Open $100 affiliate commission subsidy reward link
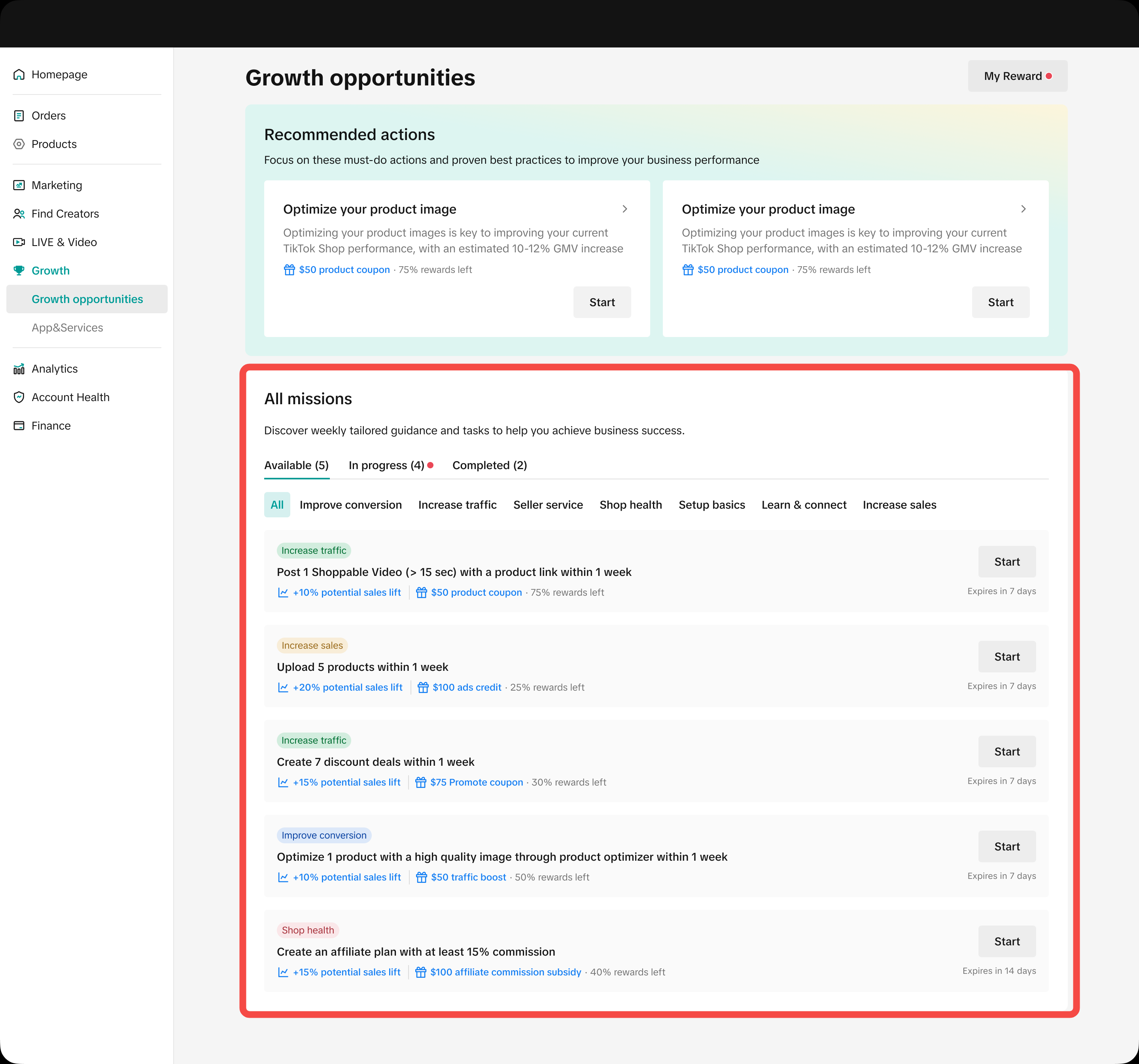The image size is (1139, 1064). tap(505, 972)
